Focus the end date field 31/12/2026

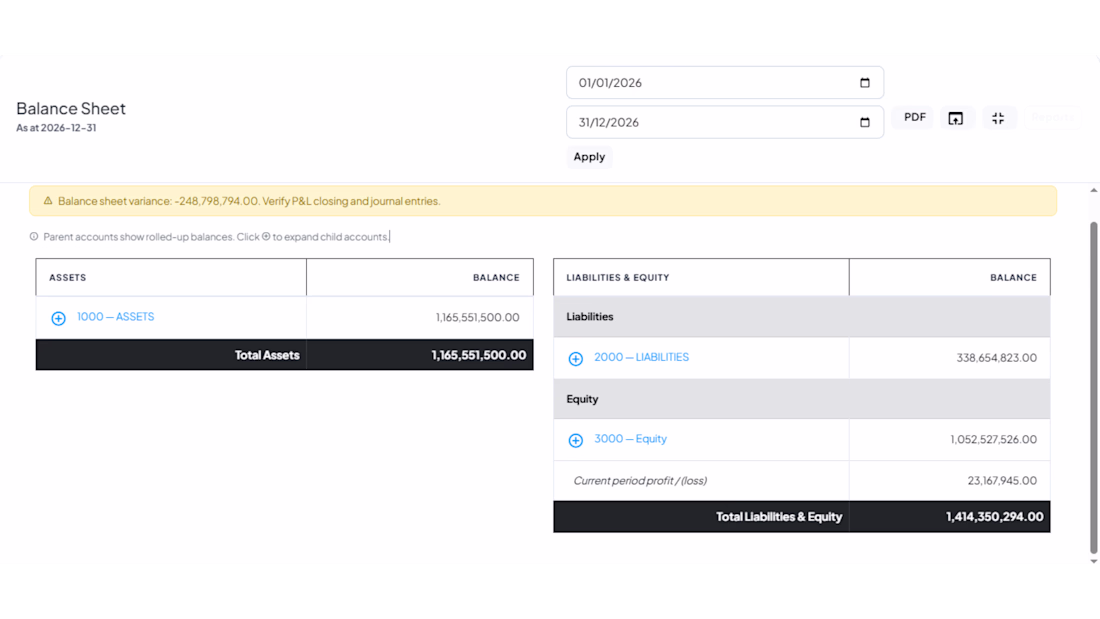click(725, 122)
